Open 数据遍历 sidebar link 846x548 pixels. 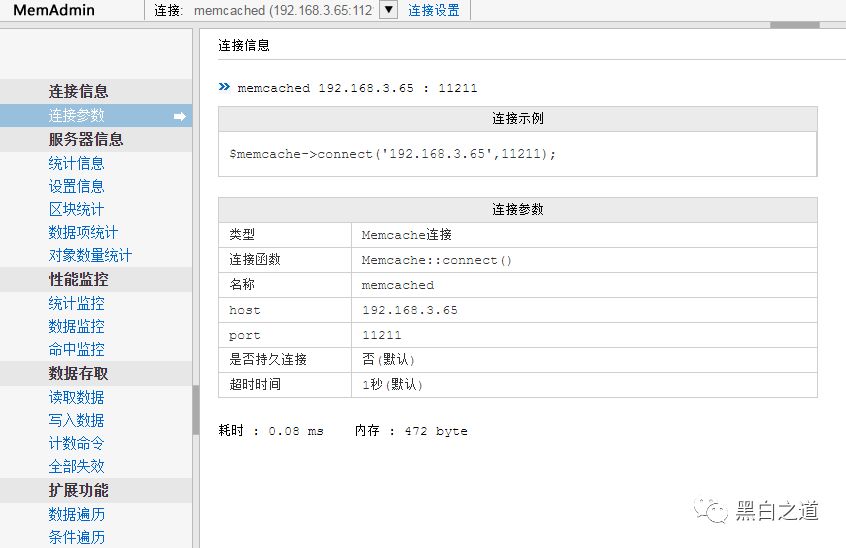[76, 514]
